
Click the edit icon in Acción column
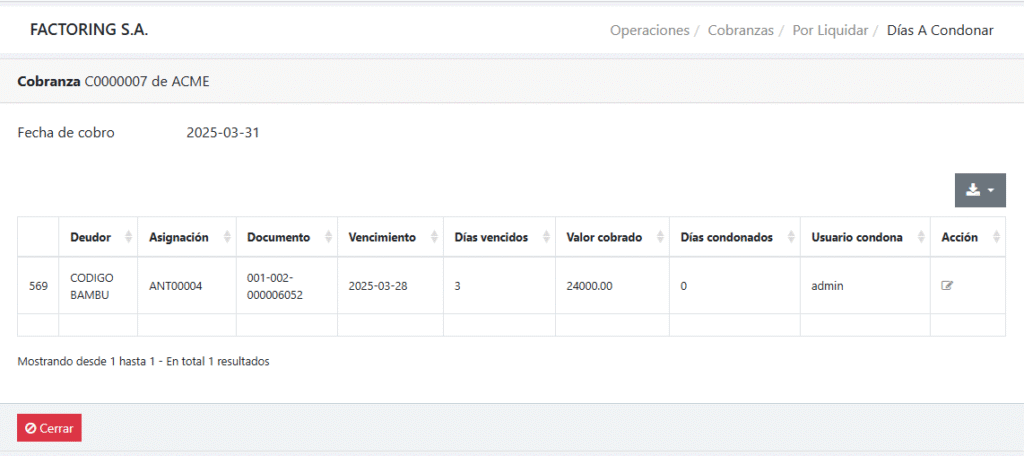pyautogui.click(x=947, y=286)
